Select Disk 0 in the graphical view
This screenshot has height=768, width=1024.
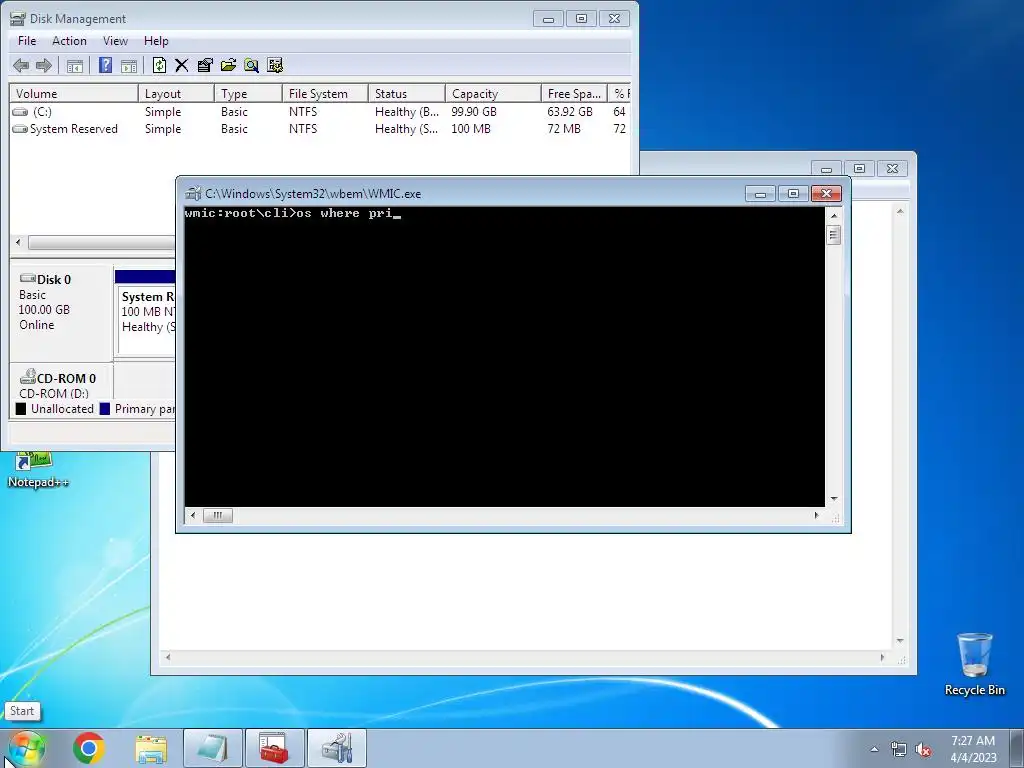pos(61,312)
